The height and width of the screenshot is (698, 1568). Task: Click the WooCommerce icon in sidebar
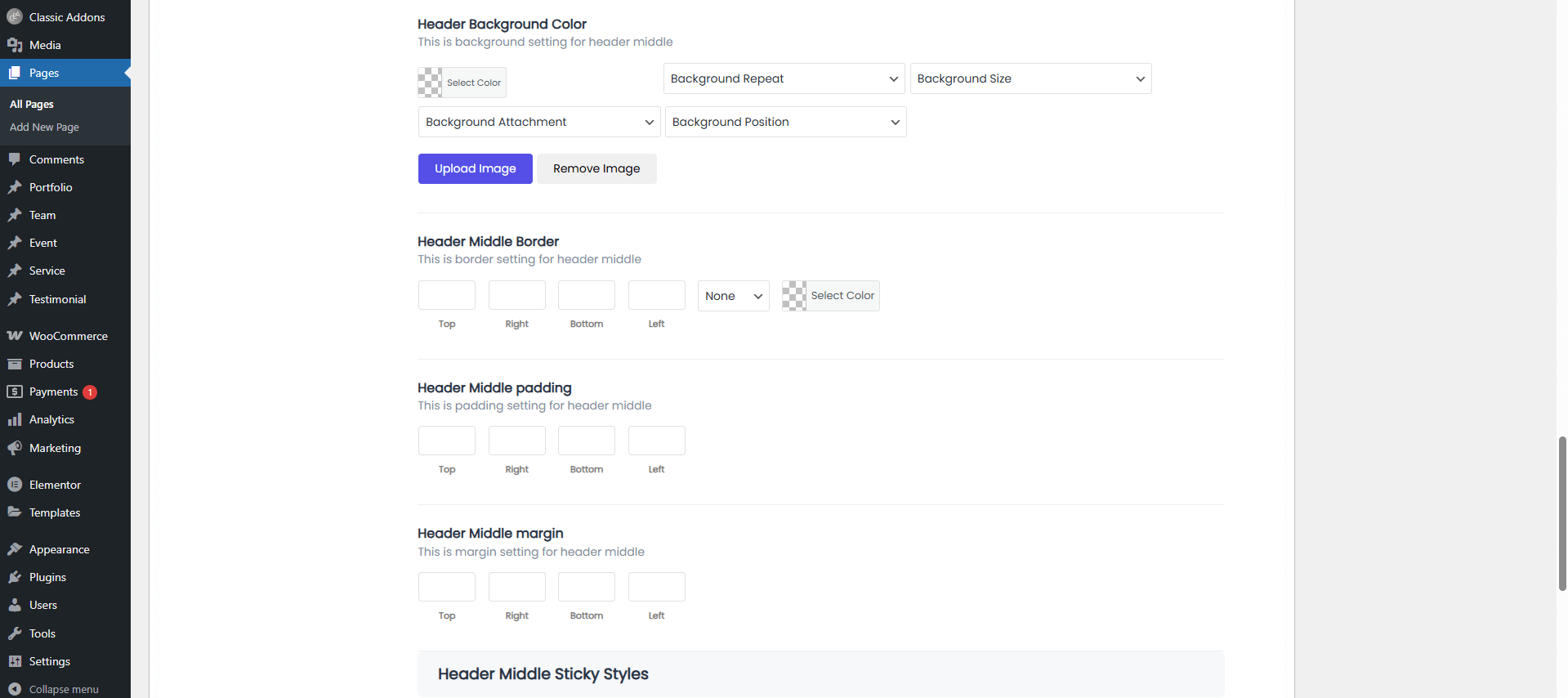click(x=15, y=336)
